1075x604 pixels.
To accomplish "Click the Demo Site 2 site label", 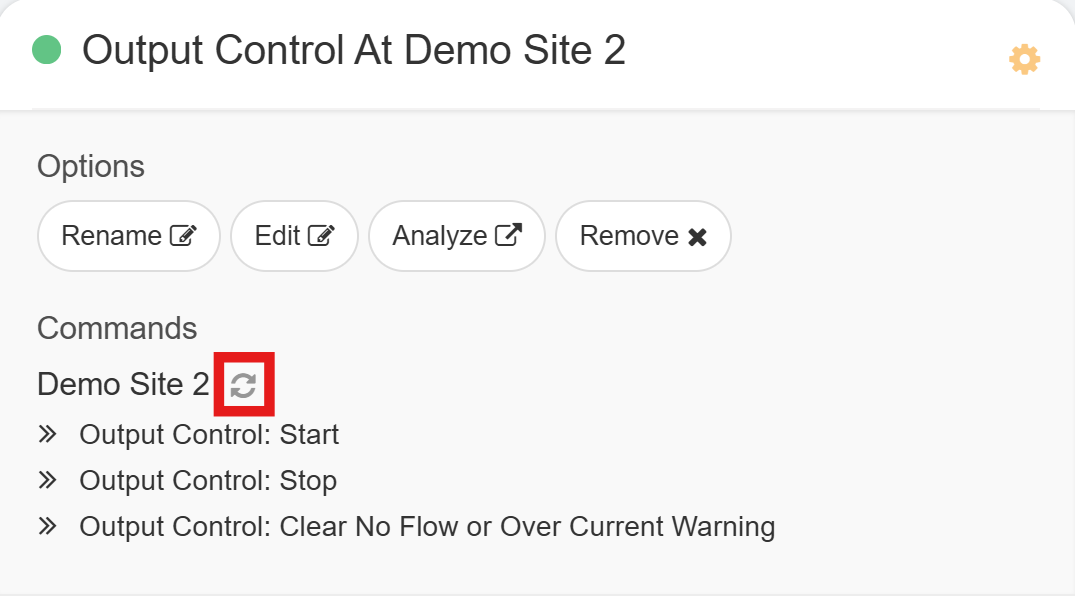I will 123,384.
